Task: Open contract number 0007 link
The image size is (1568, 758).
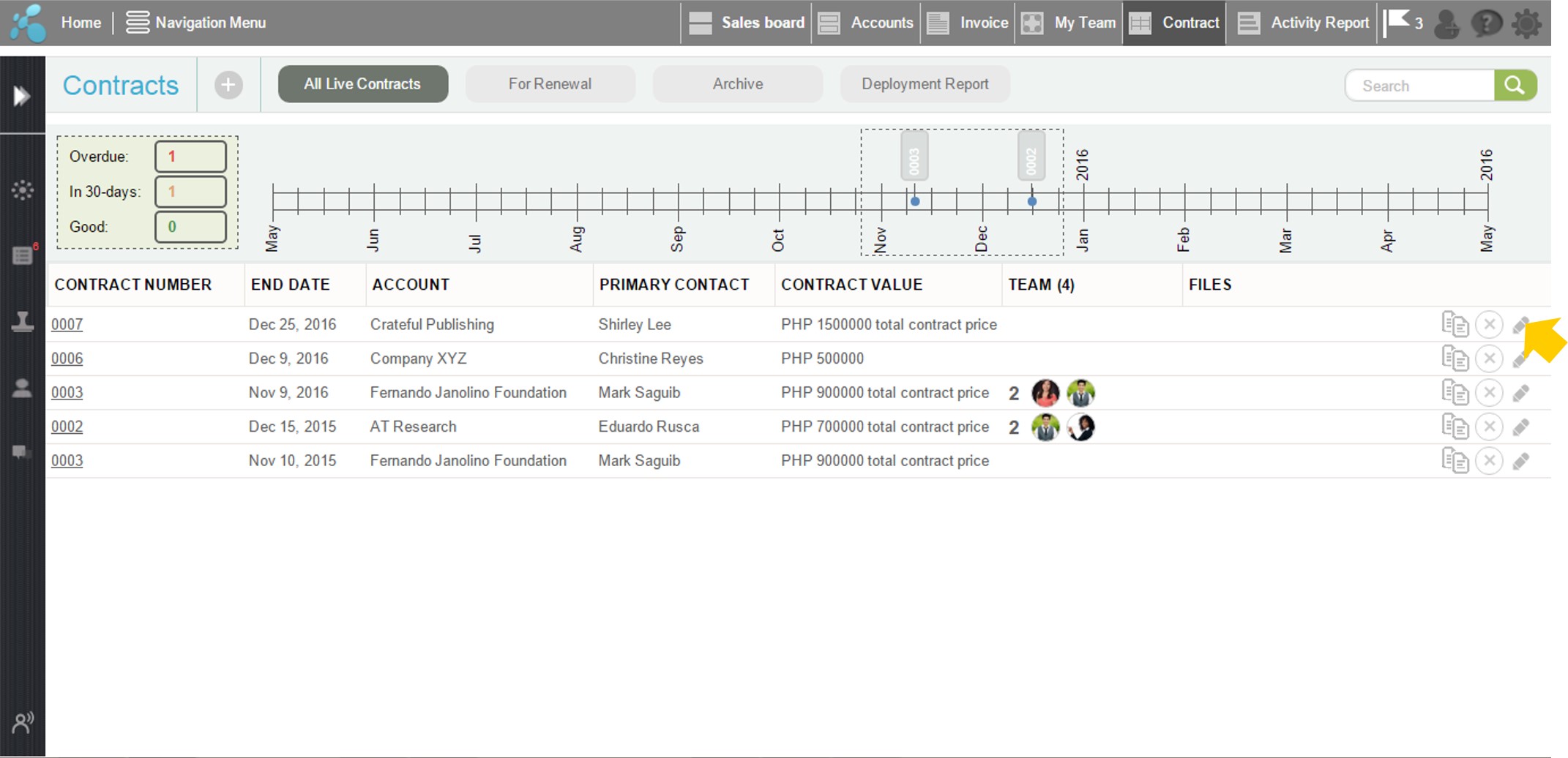Action: point(67,324)
